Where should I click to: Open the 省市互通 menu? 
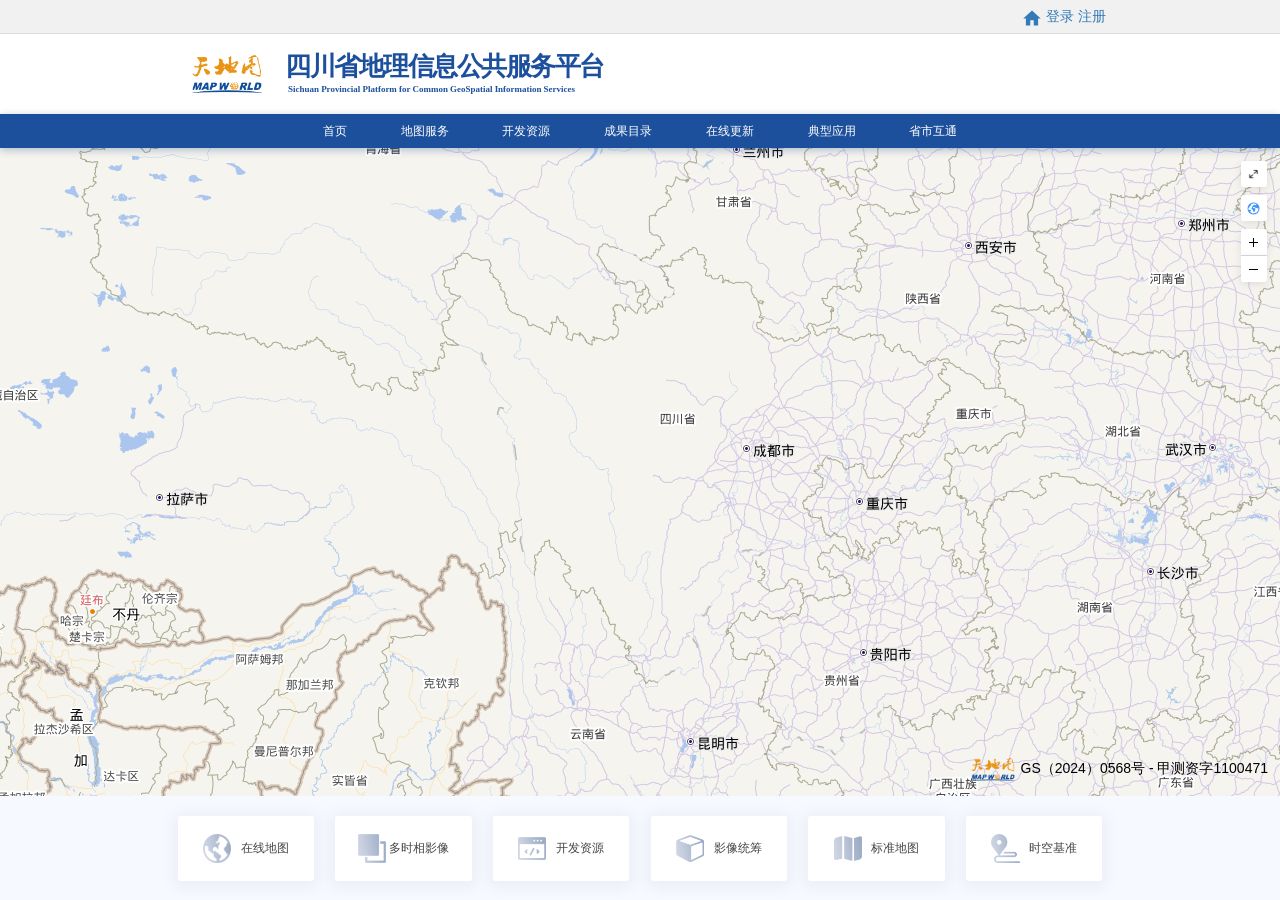[933, 131]
